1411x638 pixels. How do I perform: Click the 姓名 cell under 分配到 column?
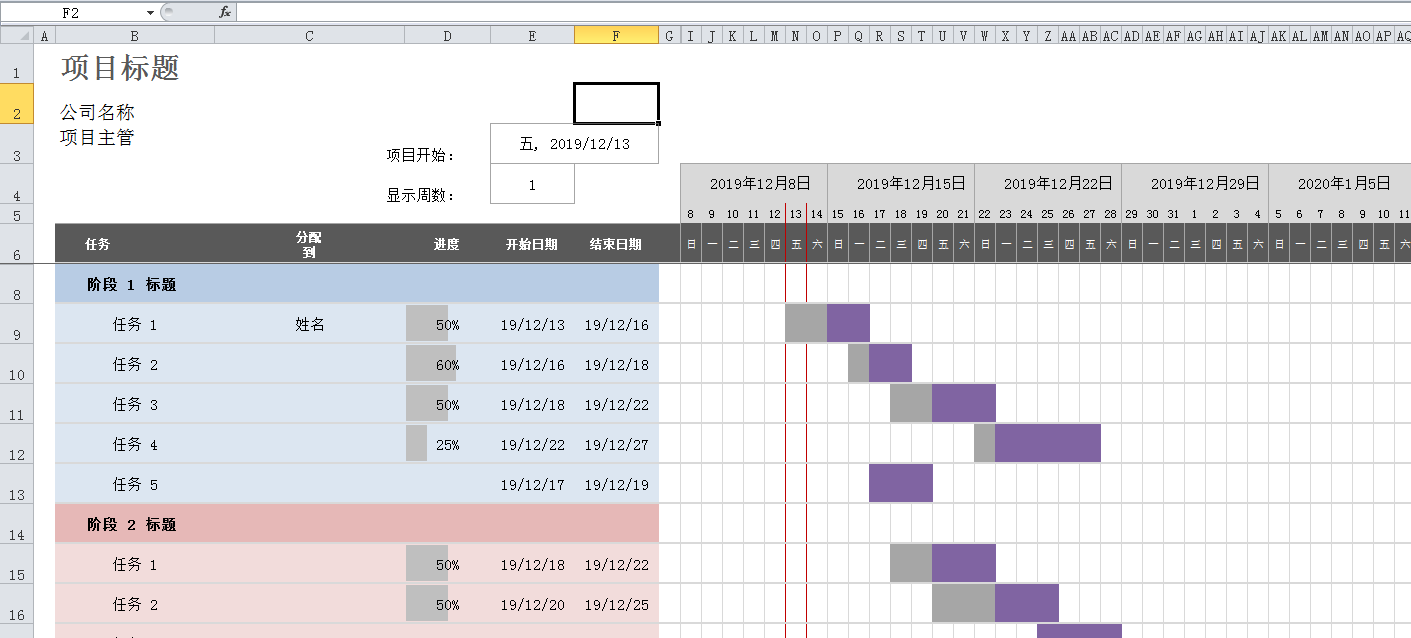tap(309, 324)
